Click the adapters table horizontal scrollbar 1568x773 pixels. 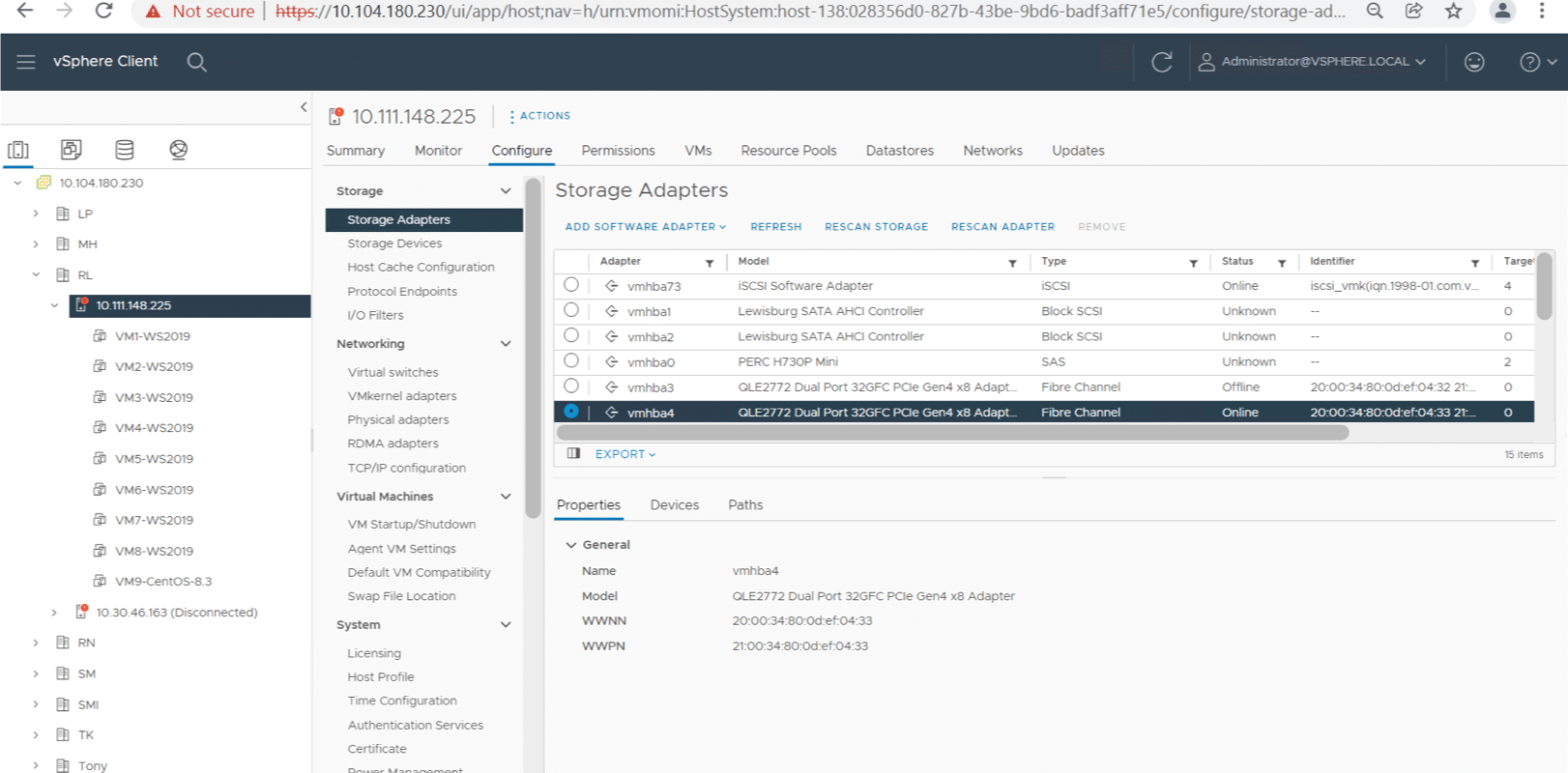pos(952,432)
